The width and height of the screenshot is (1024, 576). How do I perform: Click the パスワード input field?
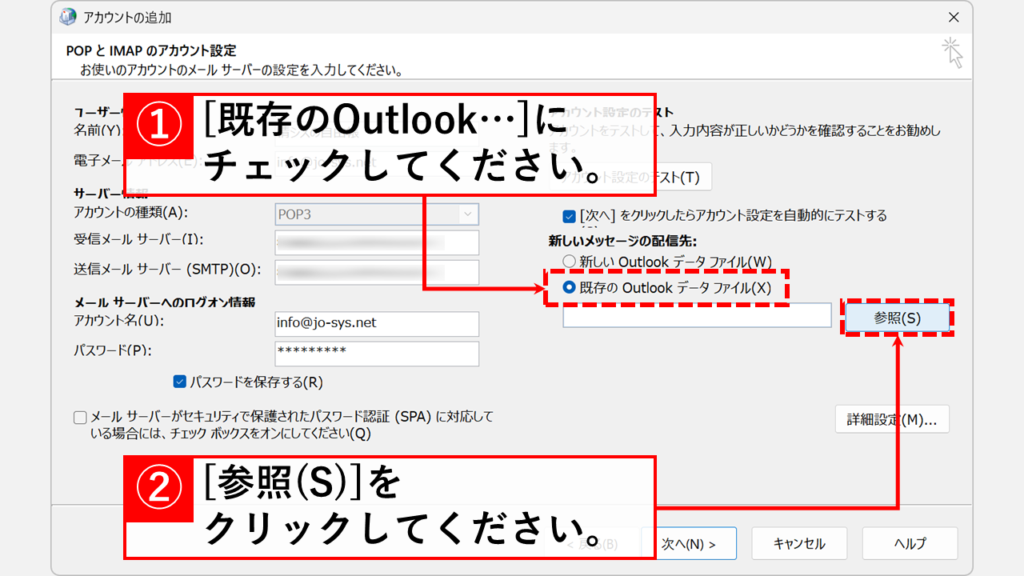click(377, 353)
